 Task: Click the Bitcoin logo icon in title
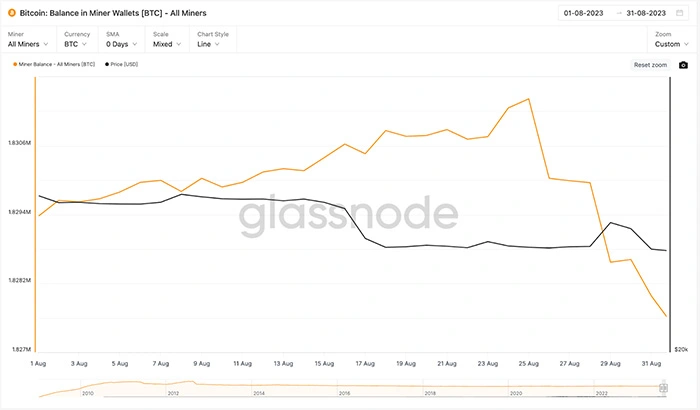coord(12,13)
